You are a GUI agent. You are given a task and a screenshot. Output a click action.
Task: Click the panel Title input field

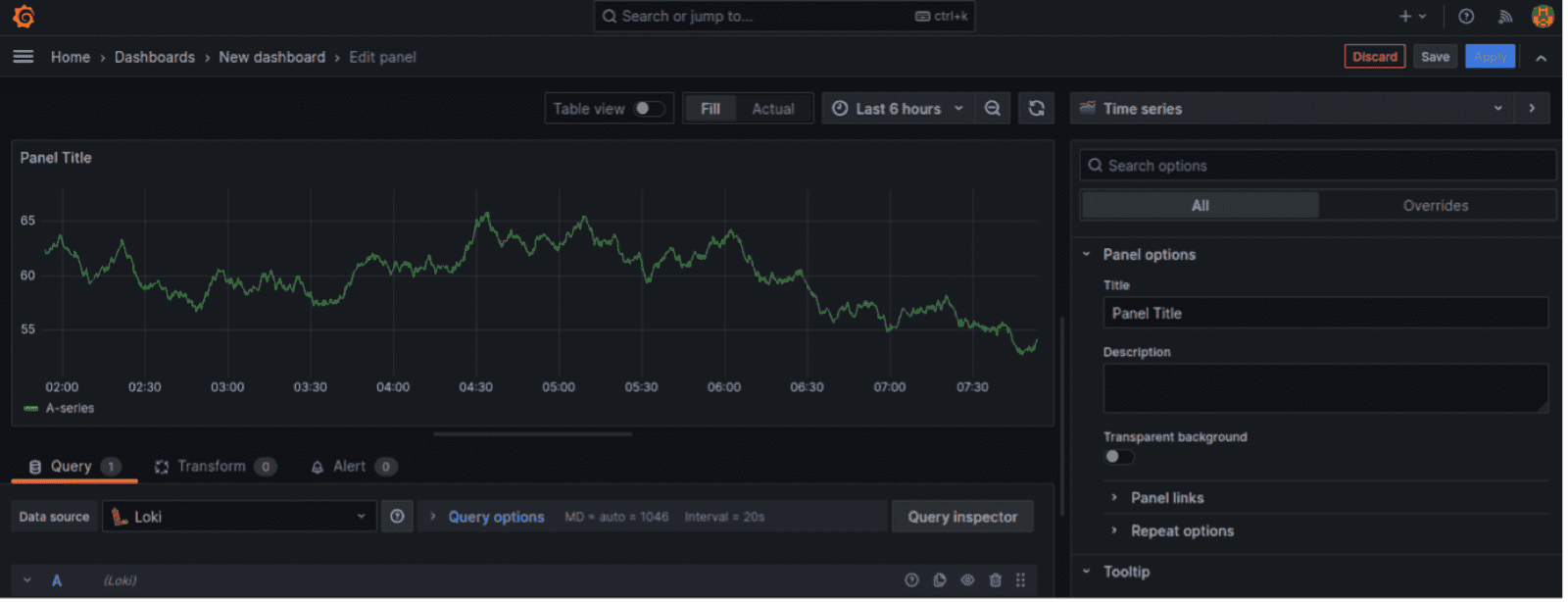click(x=1325, y=313)
